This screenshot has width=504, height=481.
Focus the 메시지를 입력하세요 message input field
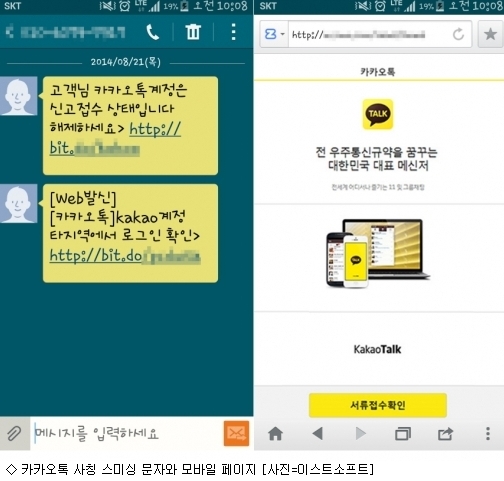pos(127,433)
